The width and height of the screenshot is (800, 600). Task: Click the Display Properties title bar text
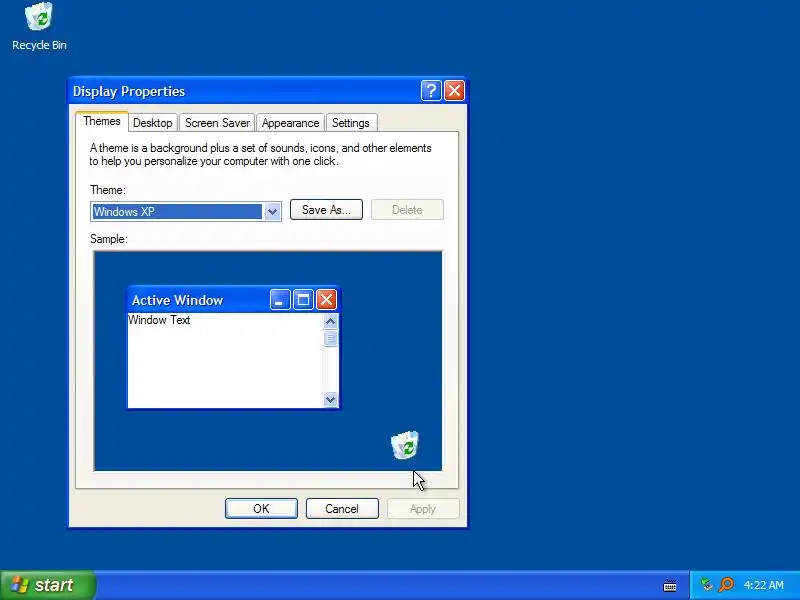point(129,91)
